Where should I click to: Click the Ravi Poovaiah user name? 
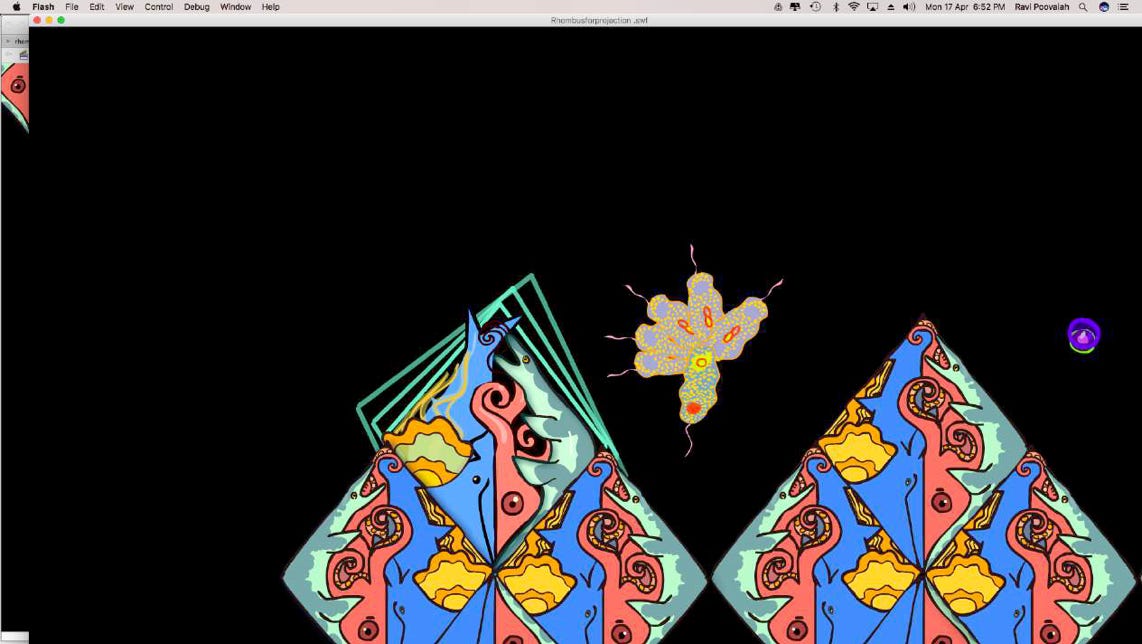click(x=1042, y=7)
